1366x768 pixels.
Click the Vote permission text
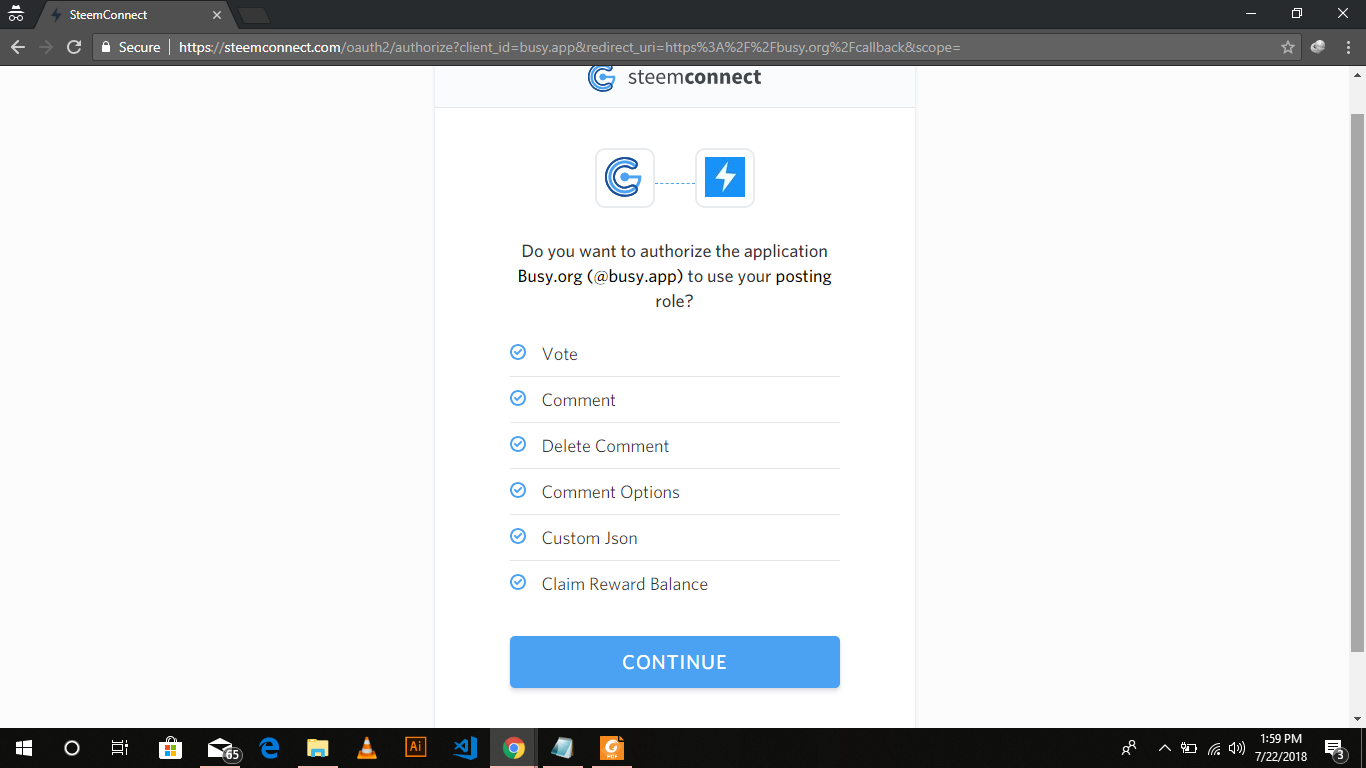(x=560, y=354)
